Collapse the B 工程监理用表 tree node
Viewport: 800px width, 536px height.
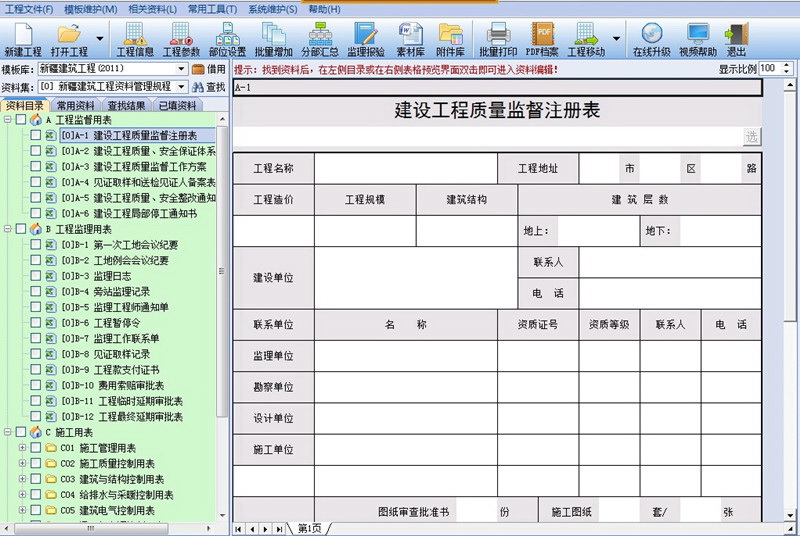click(x=8, y=229)
